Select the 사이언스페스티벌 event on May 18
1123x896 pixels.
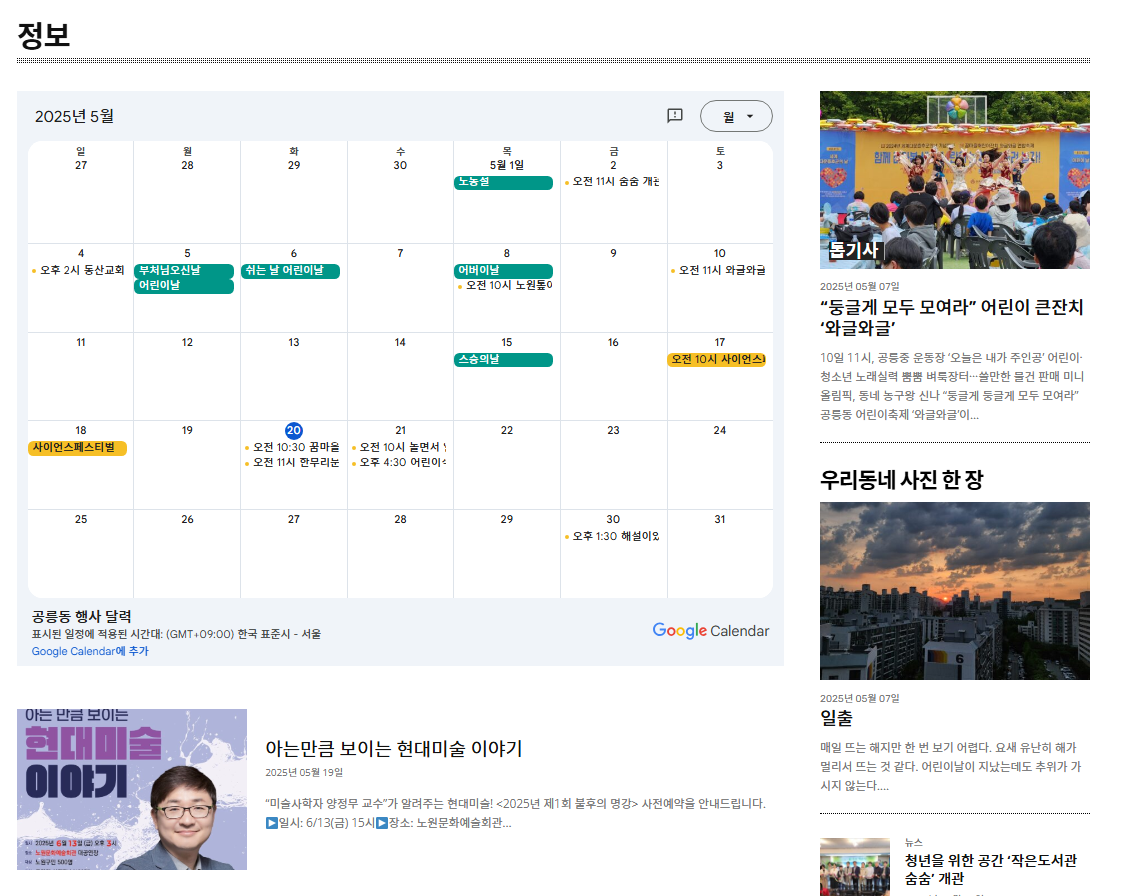pos(77,448)
